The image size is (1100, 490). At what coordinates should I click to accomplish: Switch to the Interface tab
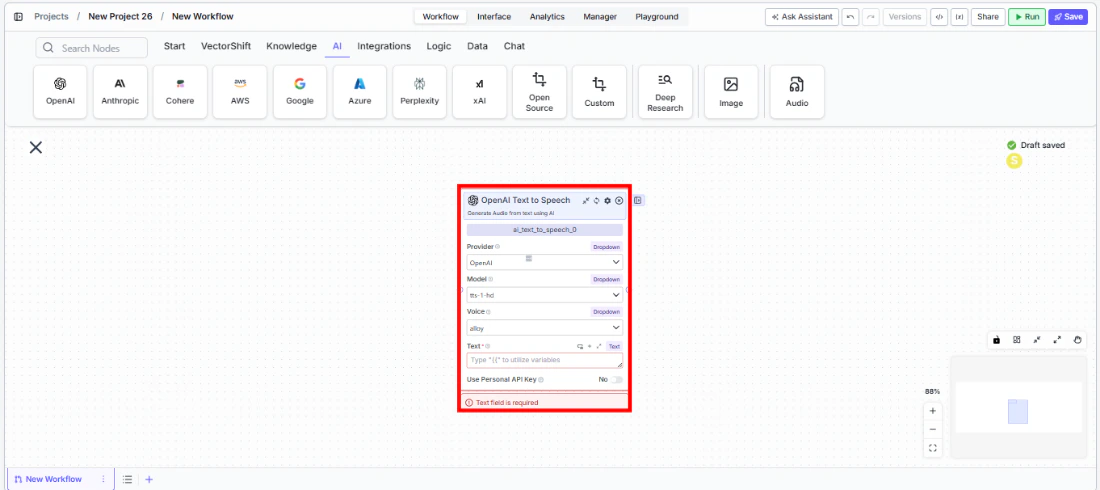pos(494,17)
